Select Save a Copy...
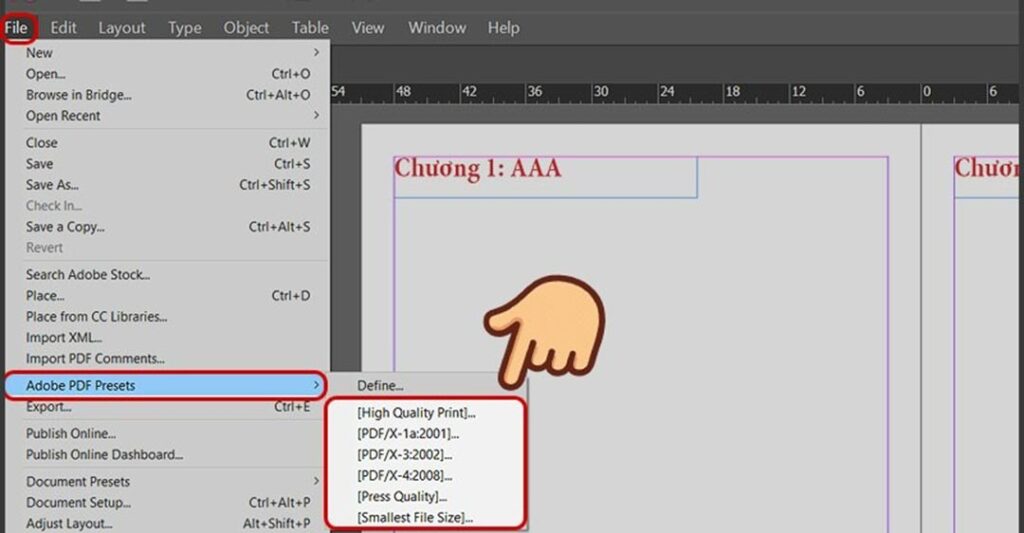This screenshot has height=533, width=1024. (x=167, y=227)
